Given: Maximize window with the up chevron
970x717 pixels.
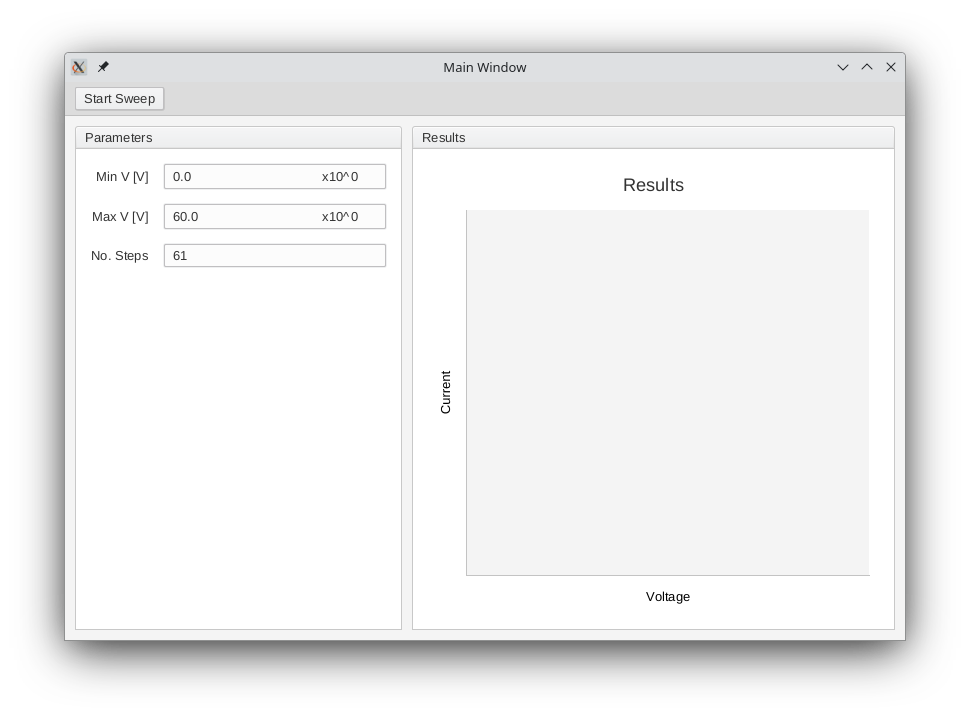Looking at the screenshot, I should 867,67.
